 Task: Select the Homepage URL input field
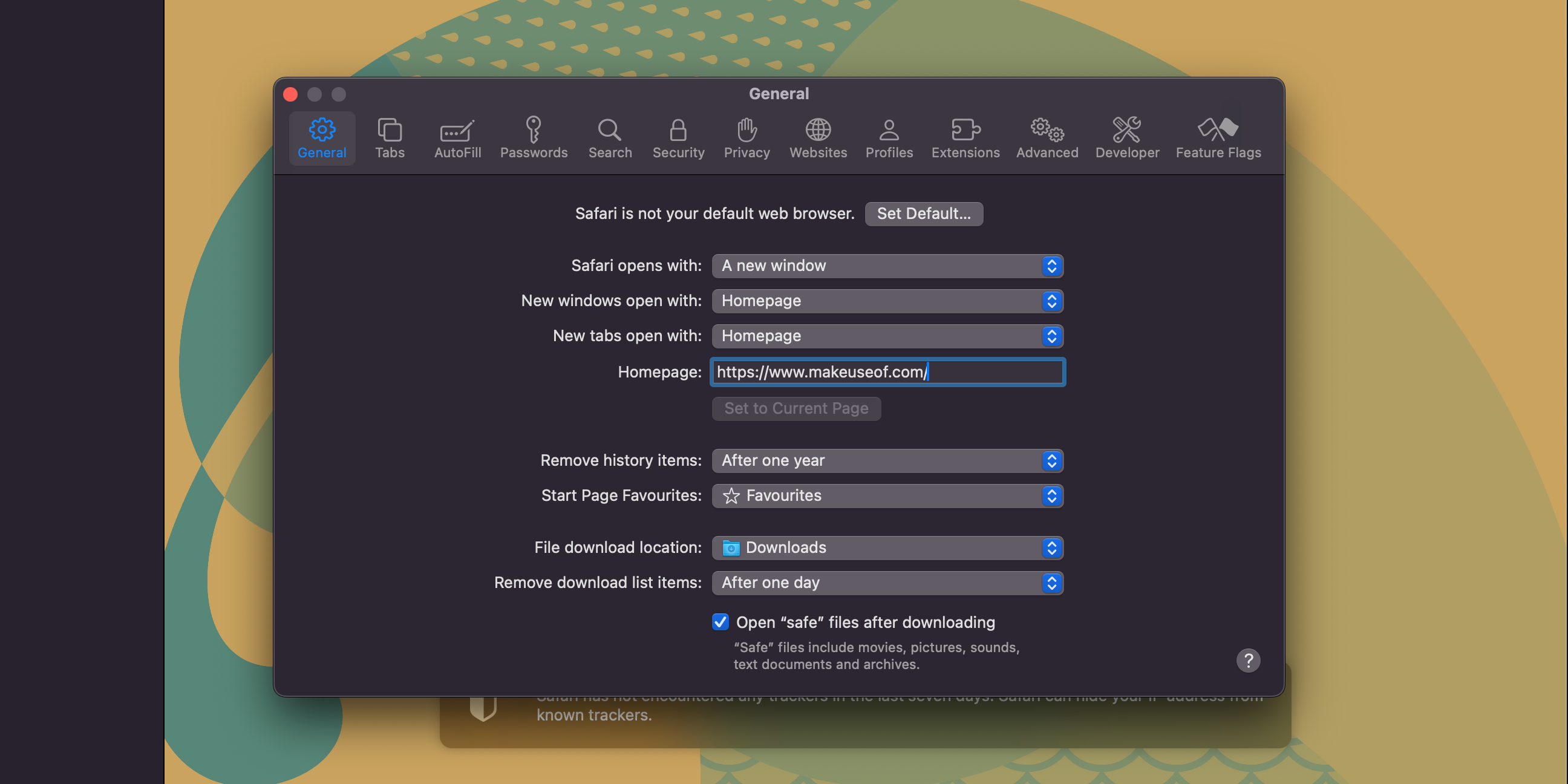click(x=886, y=371)
